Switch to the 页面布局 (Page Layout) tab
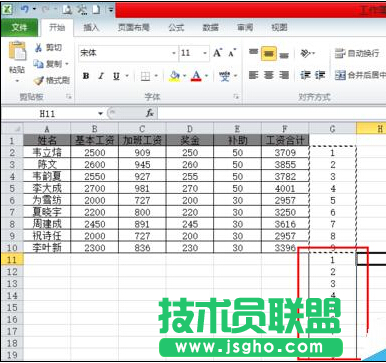The height and width of the screenshot is (363, 386). (x=134, y=27)
